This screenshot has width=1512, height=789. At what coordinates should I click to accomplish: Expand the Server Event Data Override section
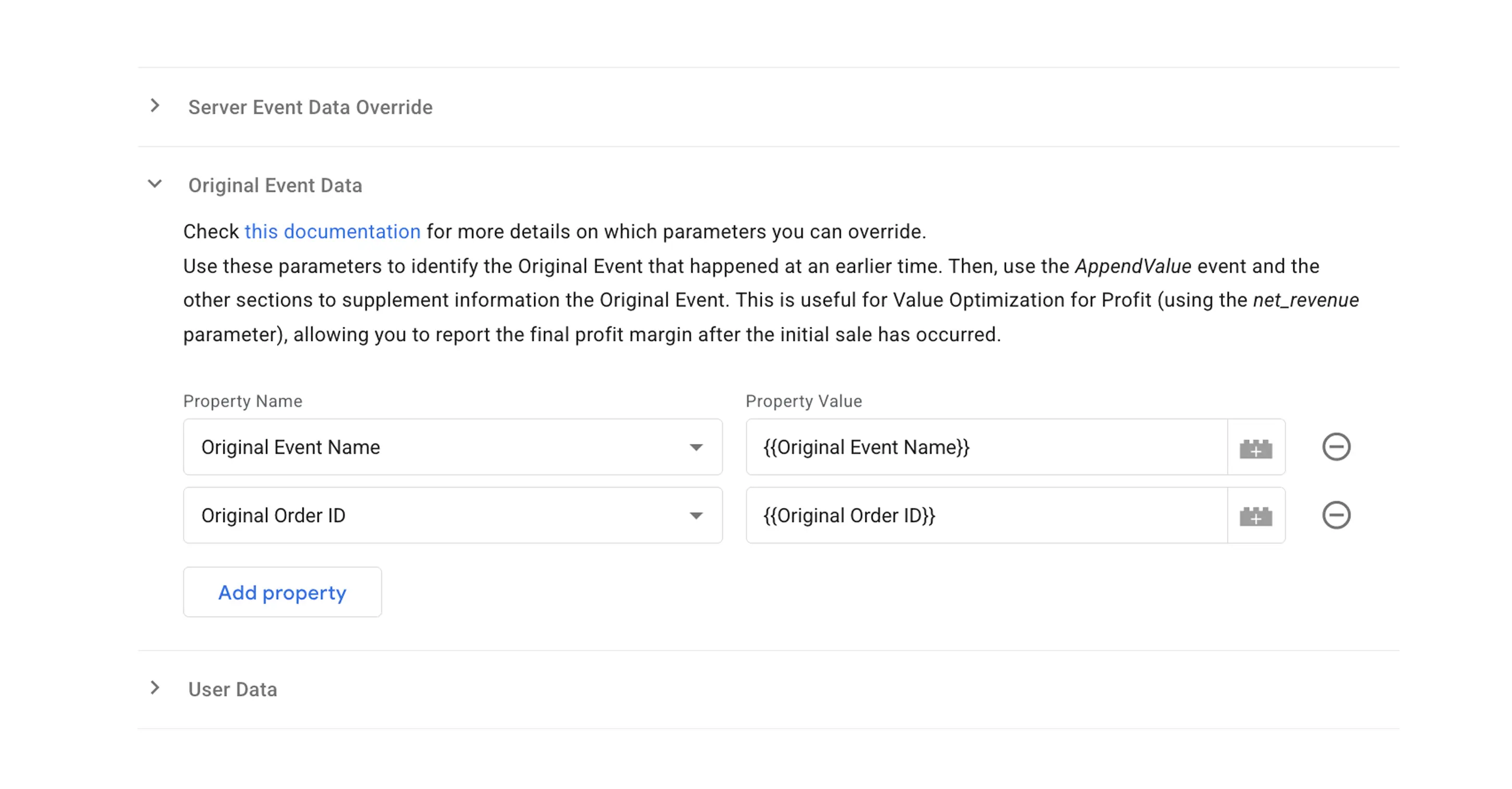click(310, 107)
